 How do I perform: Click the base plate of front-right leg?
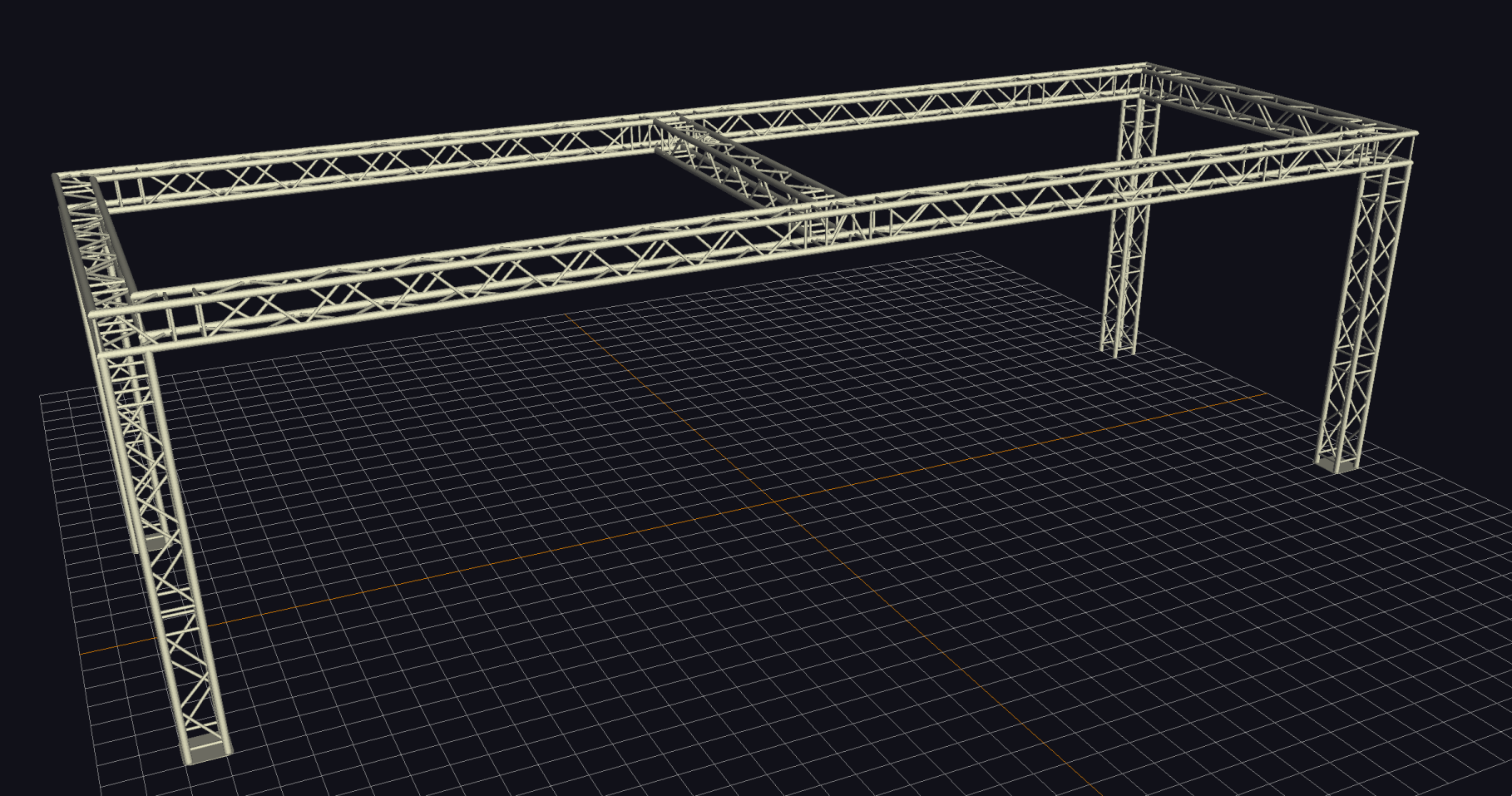(x=1337, y=462)
